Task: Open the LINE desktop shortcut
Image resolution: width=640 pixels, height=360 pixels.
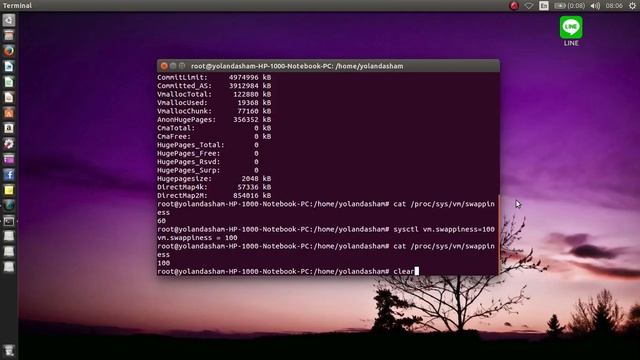Action: 571,31
